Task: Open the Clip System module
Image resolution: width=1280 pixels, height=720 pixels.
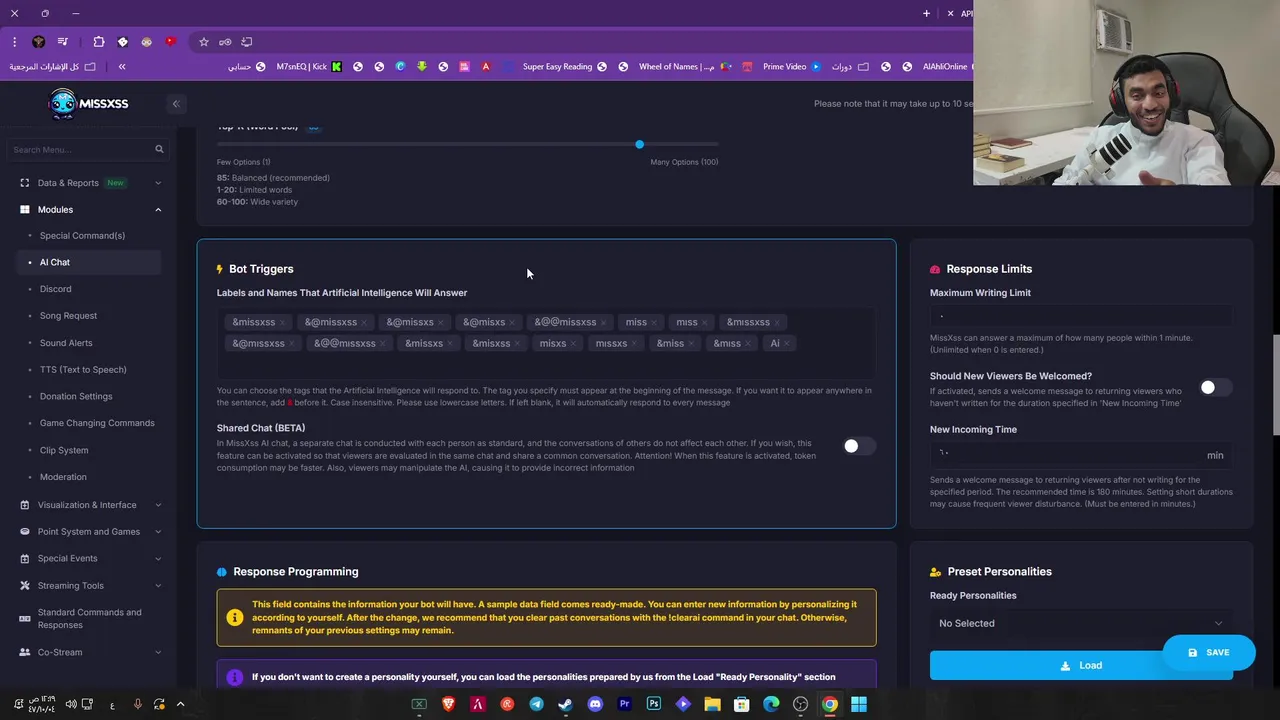Action: click(x=64, y=450)
